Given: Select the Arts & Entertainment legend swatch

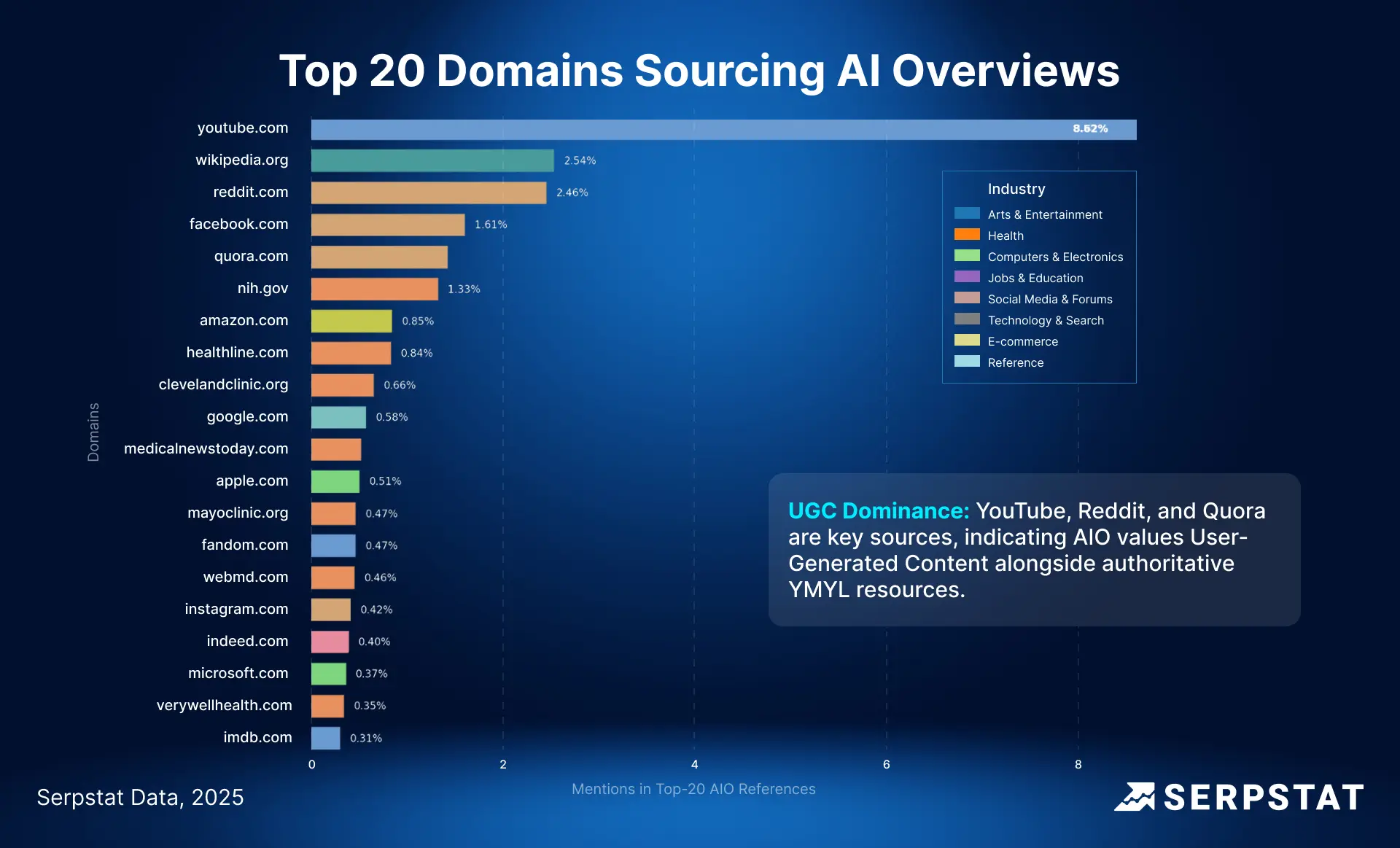Looking at the screenshot, I should 968,214.
